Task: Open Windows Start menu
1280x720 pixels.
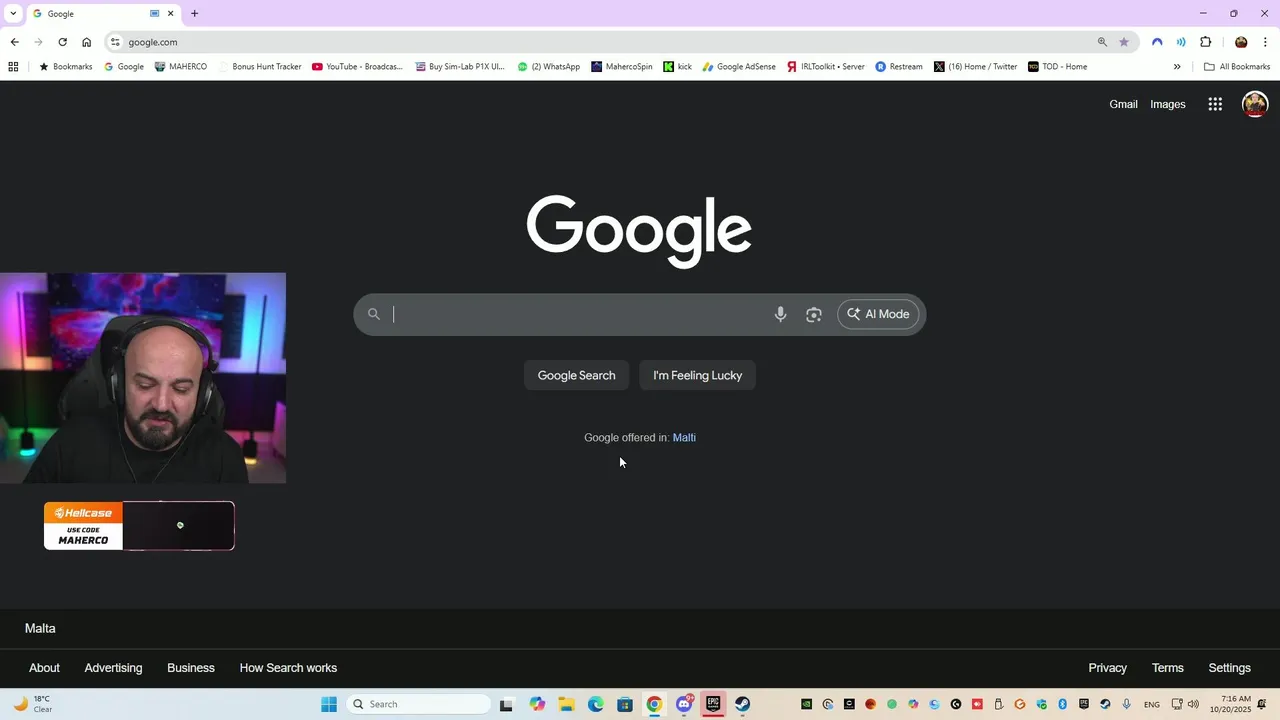Action: pos(329,704)
